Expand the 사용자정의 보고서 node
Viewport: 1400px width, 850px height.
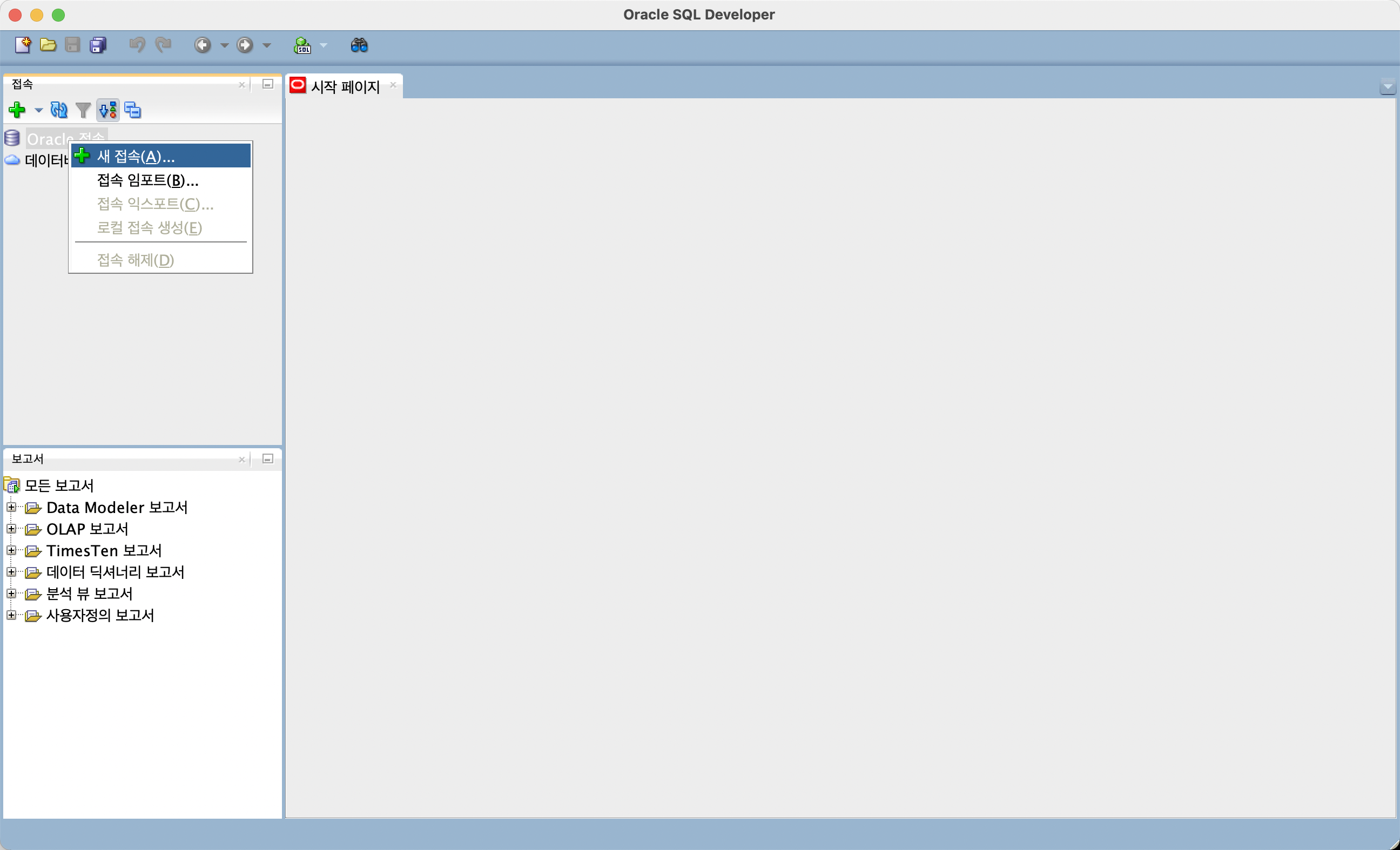[x=11, y=615]
